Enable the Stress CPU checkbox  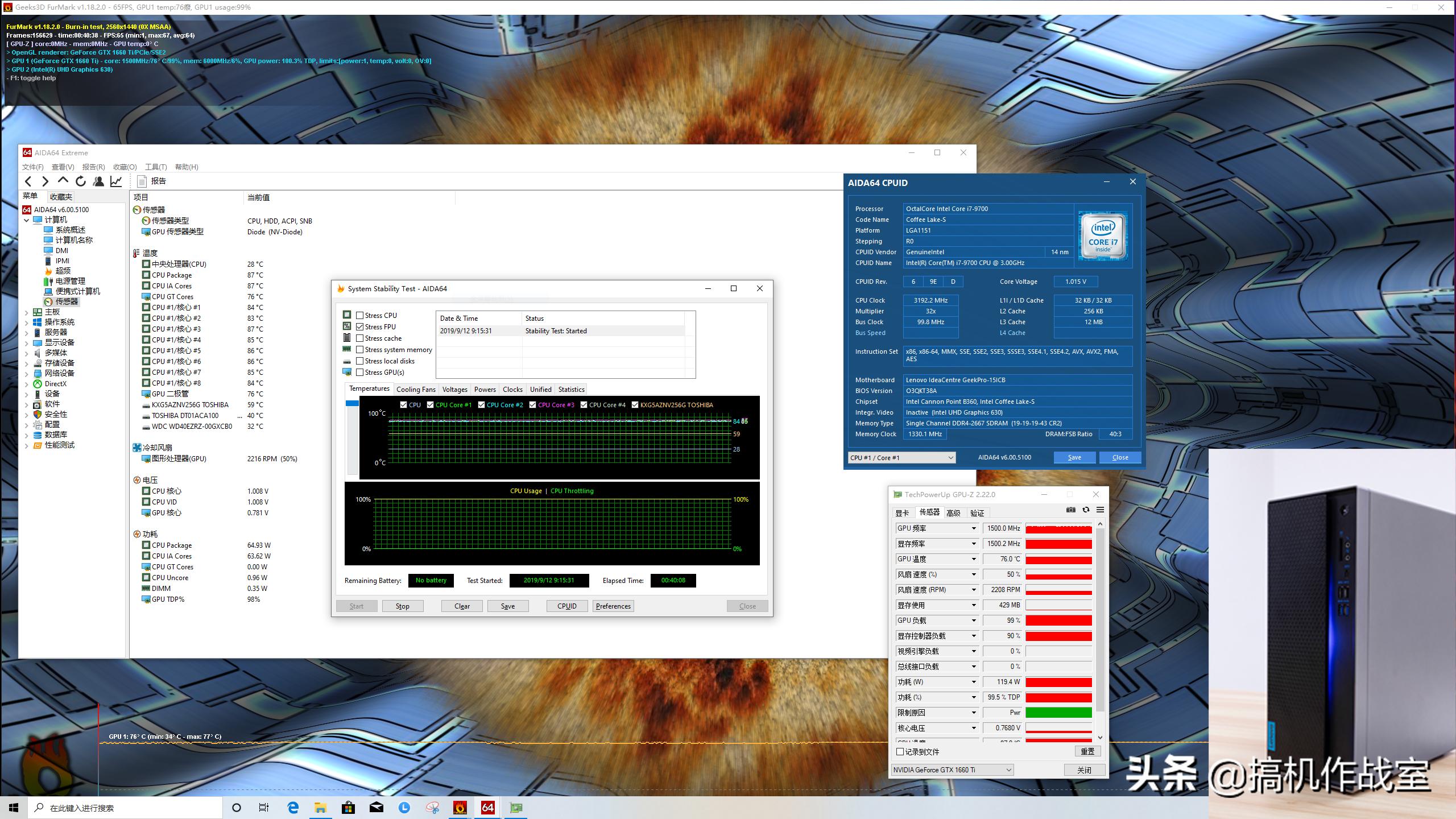pyautogui.click(x=360, y=316)
